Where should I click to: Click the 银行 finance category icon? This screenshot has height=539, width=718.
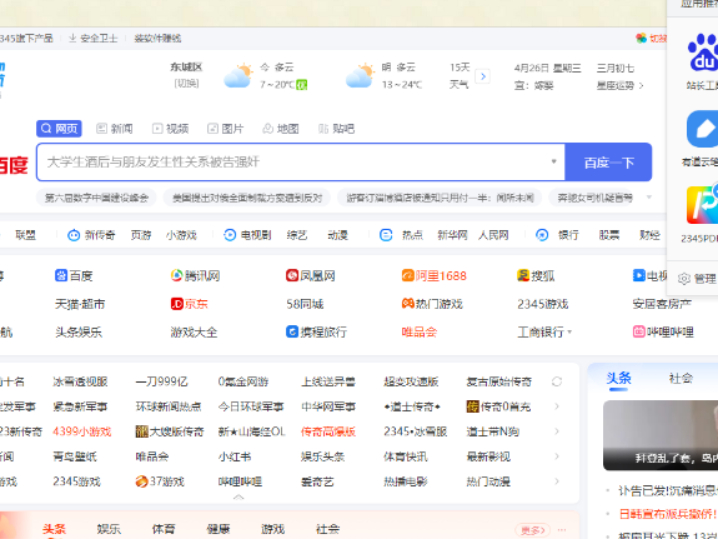[542, 235]
